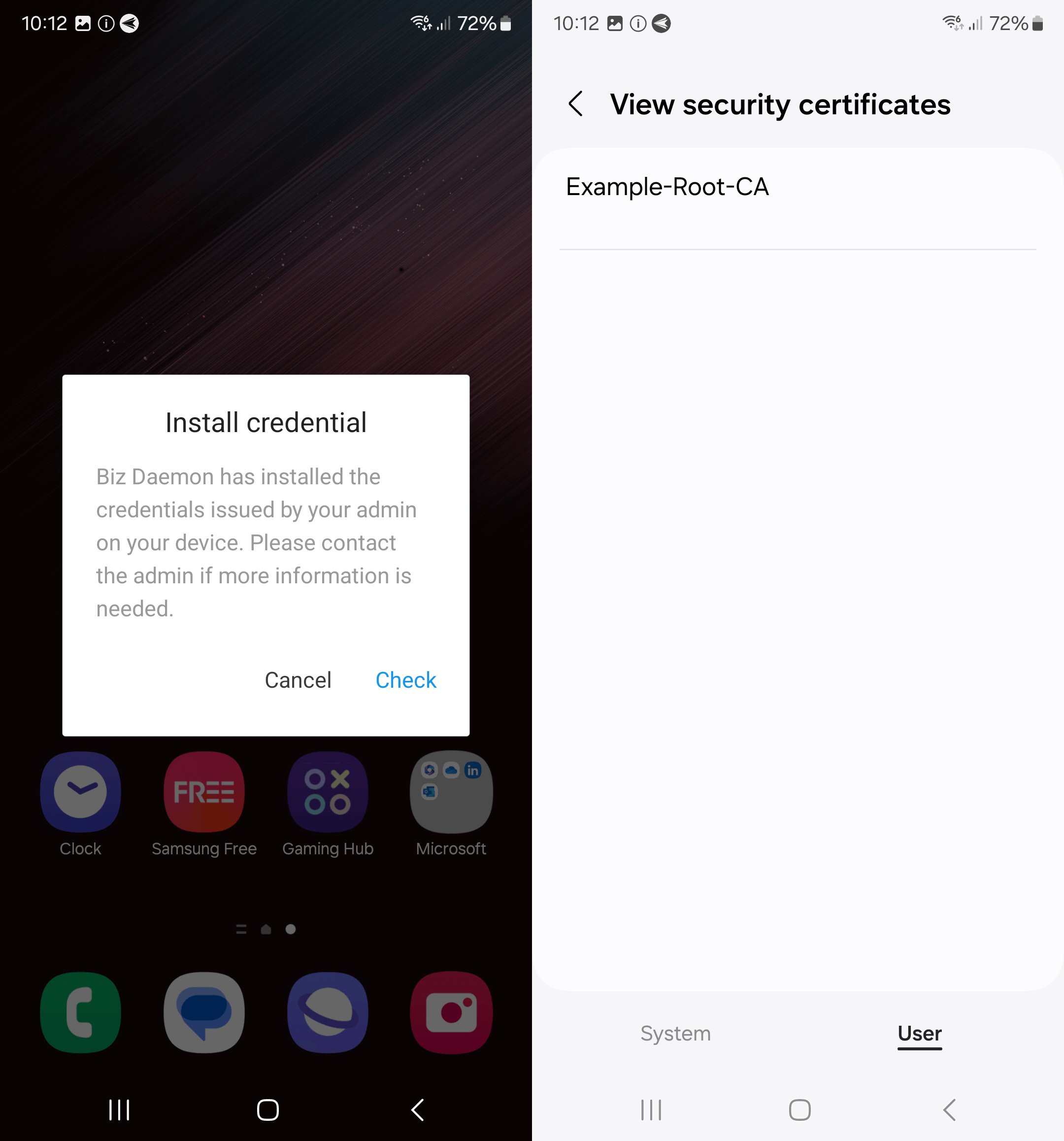Viewport: 1064px width, 1141px height.
Task: Tap Cancel on Install credential dialog
Action: tap(297, 680)
